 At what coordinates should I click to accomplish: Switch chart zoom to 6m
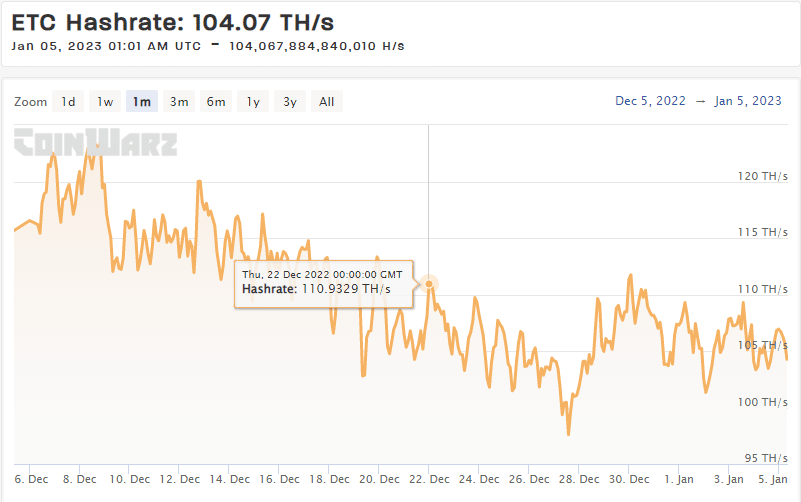pyautogui.click(x=216, y=101)
